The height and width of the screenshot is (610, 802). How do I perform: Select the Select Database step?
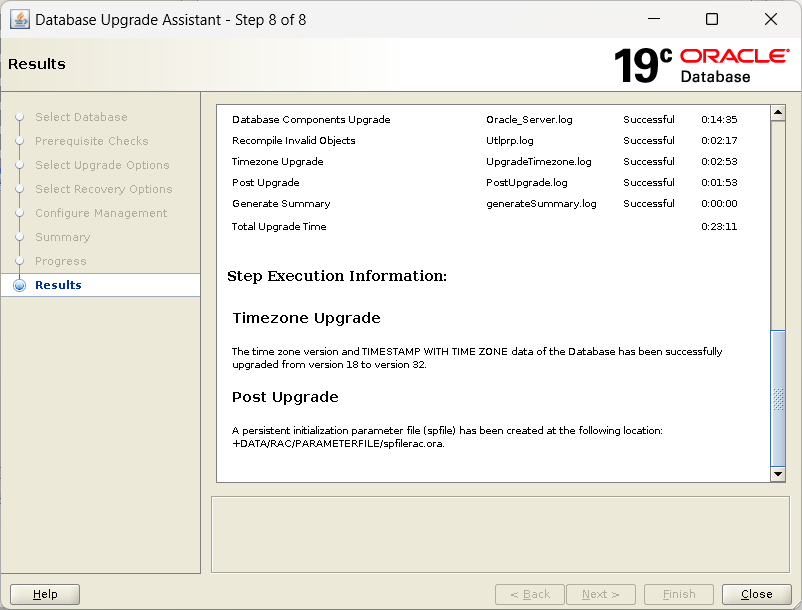tap(81, 117)
